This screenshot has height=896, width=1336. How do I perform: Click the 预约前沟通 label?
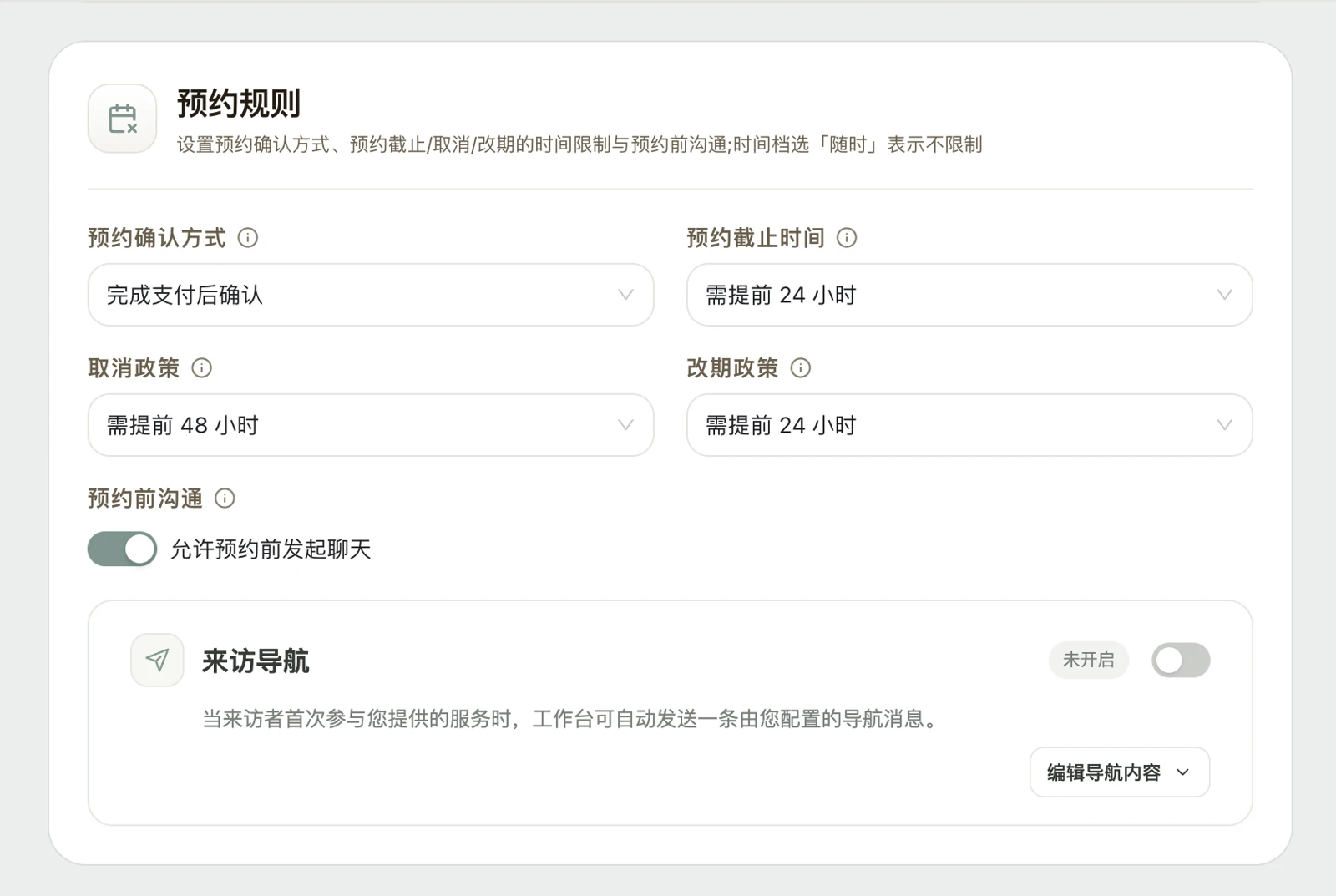point(145,499)
